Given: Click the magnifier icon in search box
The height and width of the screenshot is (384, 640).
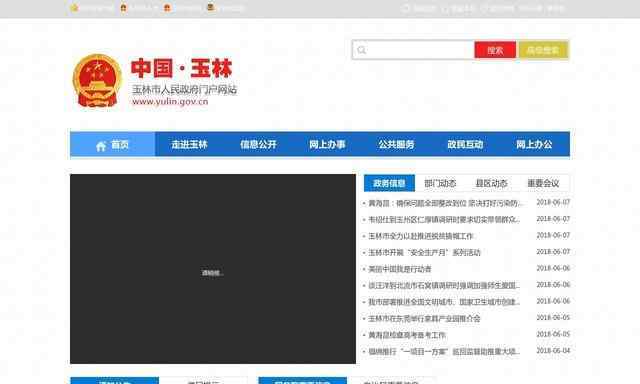Looking at the screenshot, I should click(x=361, y=50).
